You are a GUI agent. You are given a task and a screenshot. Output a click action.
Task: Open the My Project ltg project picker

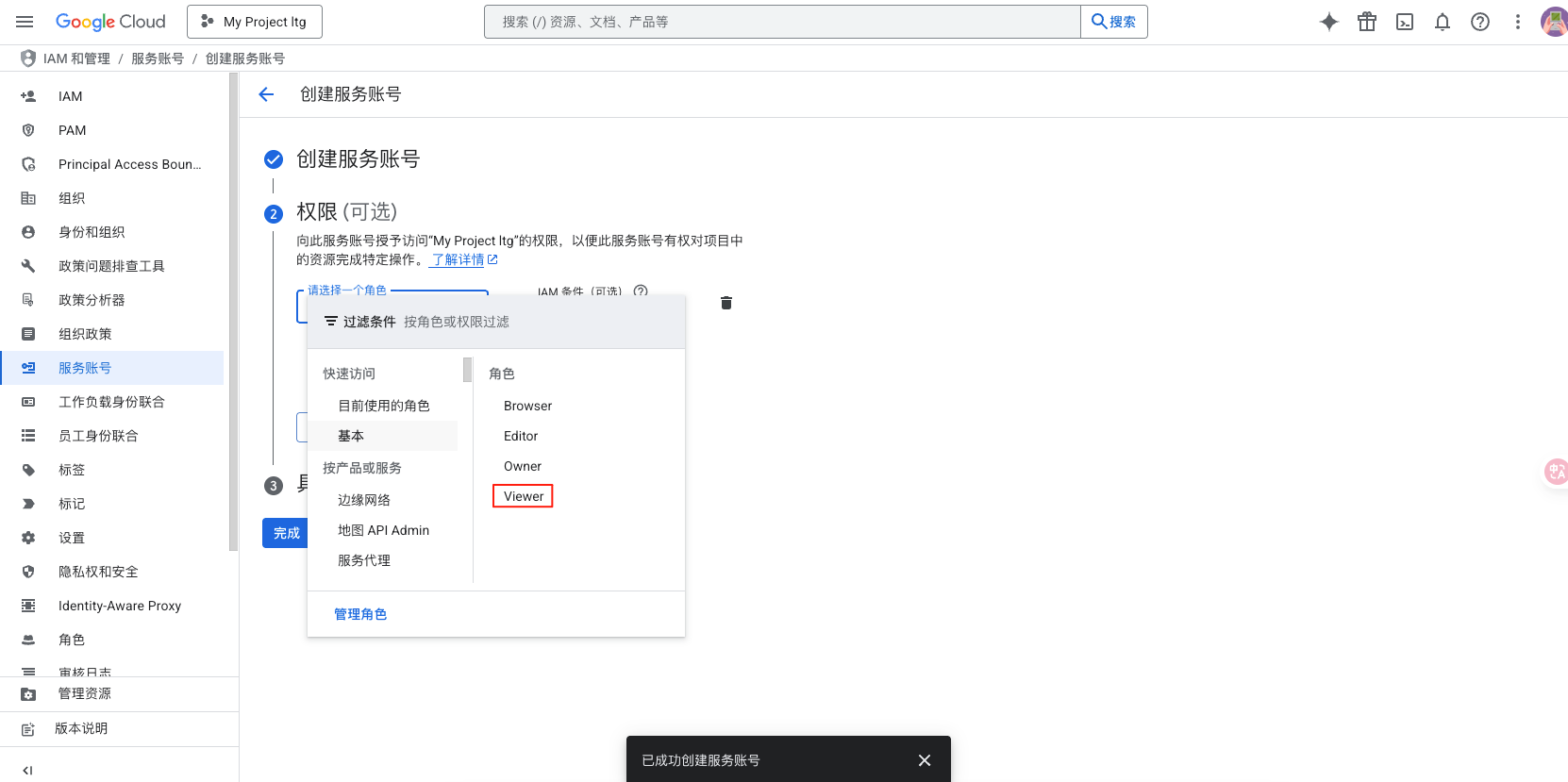coord(255,22)
